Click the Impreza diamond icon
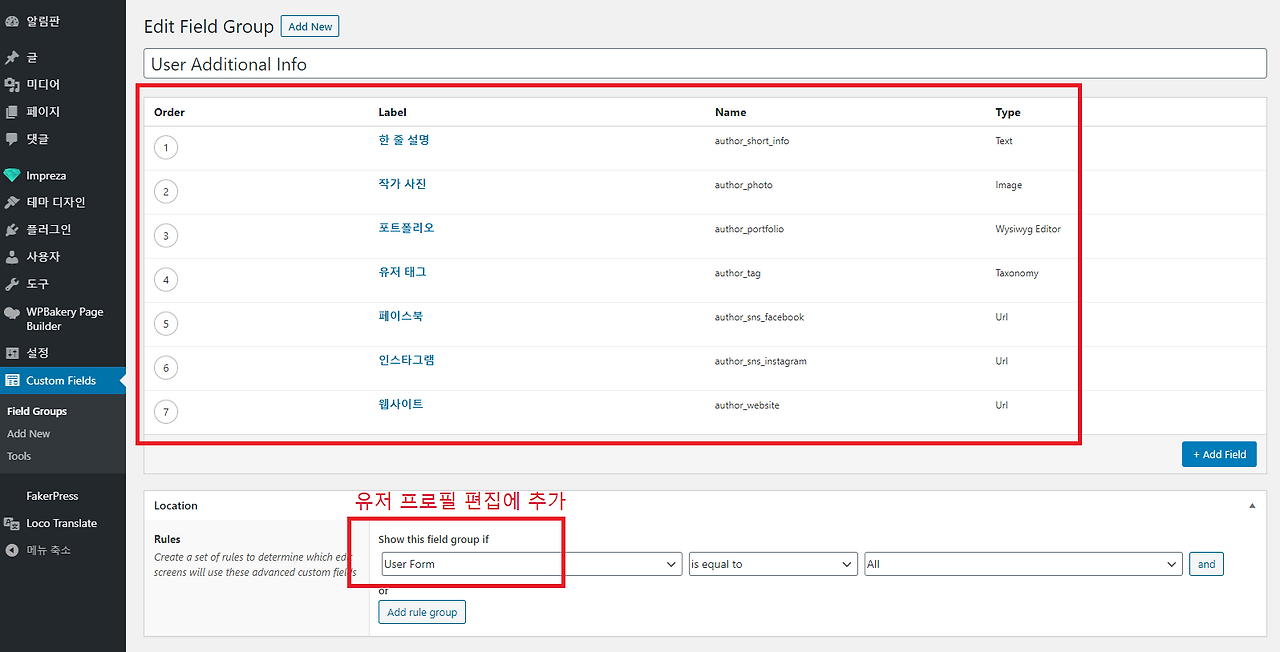Image resolution: width=1280 pixels, height=652 pixels. click(12, 176)
